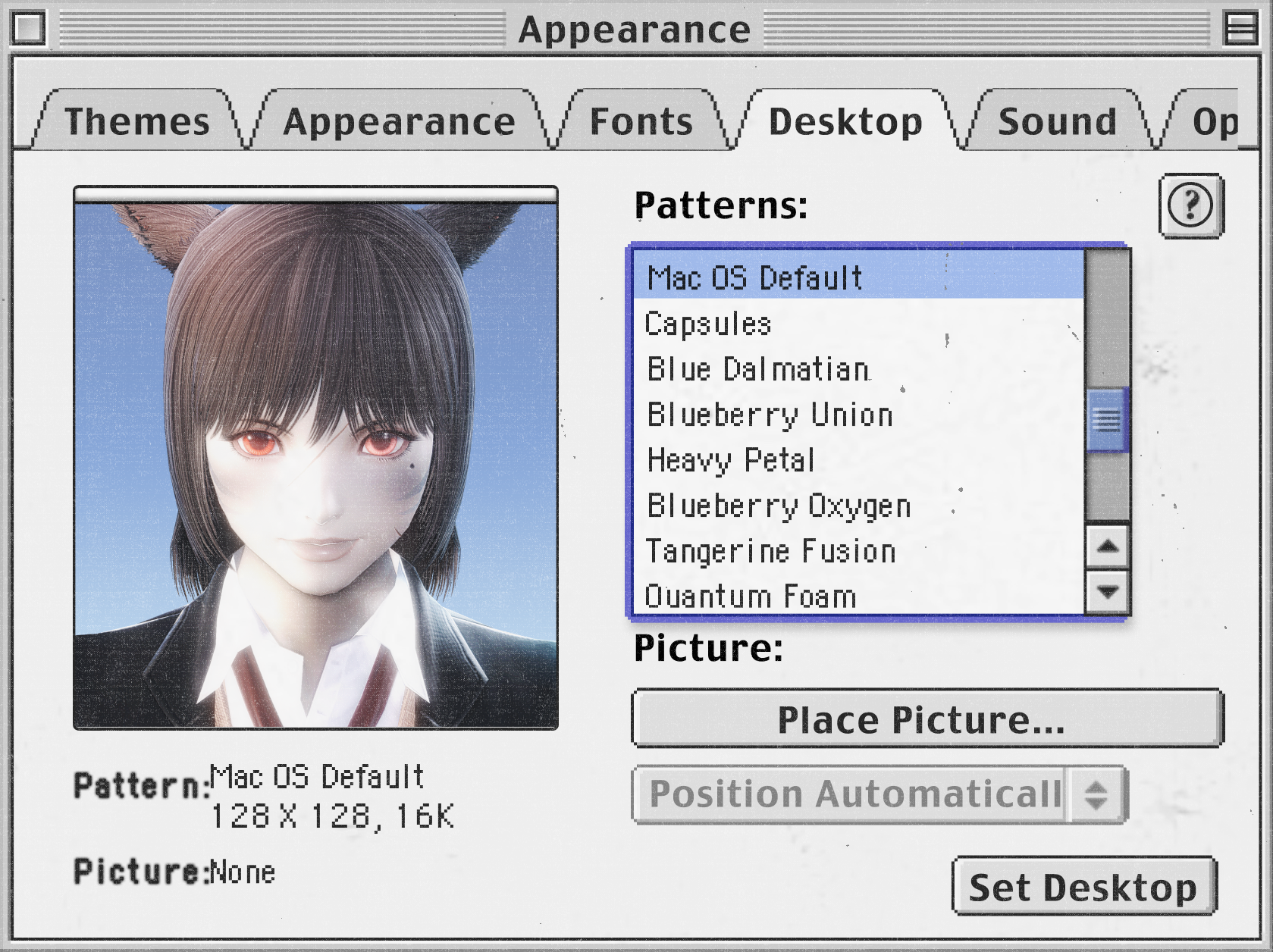Choose the Capsules pattern
The height and width of the screenshot is (952, 1273).
[858, 324]
